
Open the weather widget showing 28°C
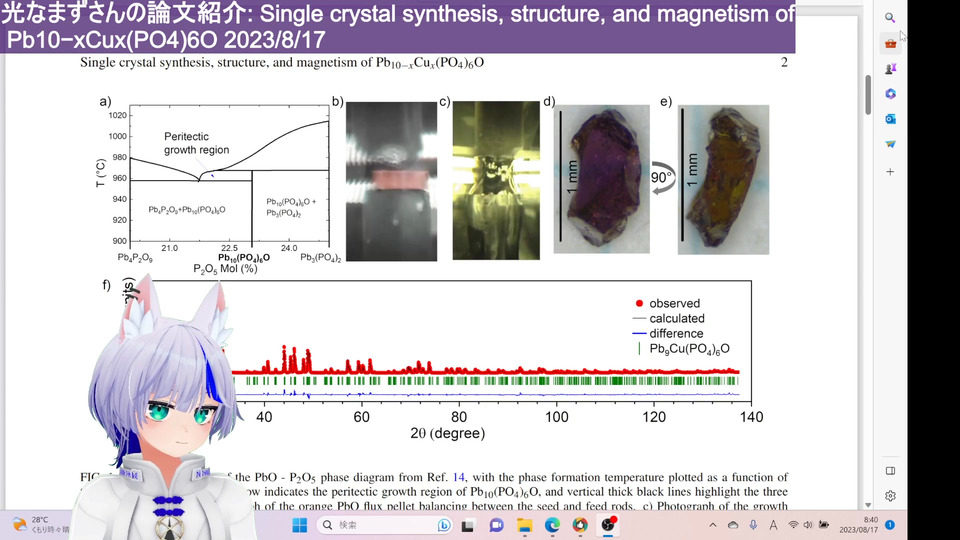pyautogui.click(x=40, y=525)
